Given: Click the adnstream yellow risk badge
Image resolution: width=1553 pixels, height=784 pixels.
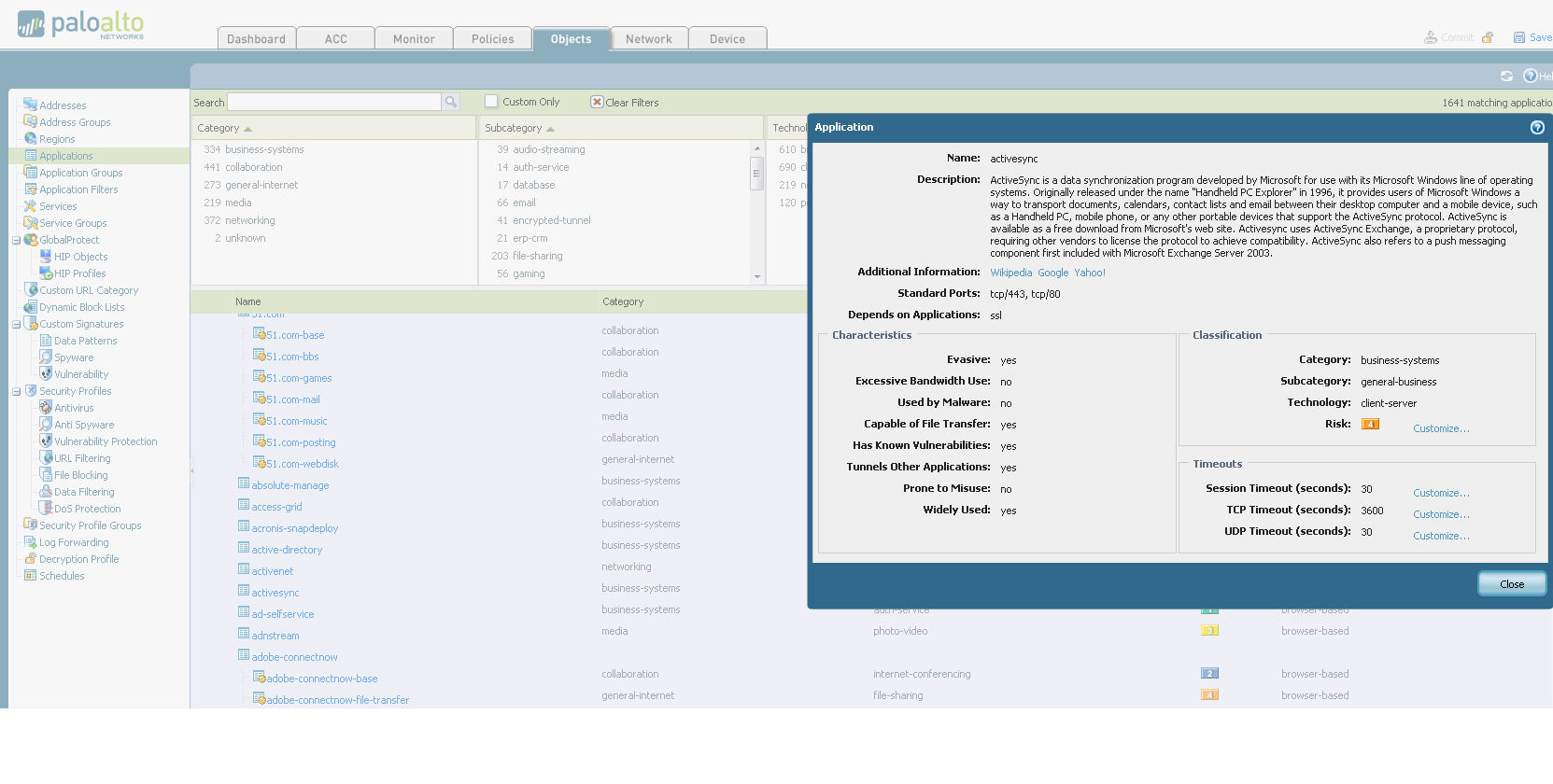Looking at the screenshot, I should click(1209, 631).
